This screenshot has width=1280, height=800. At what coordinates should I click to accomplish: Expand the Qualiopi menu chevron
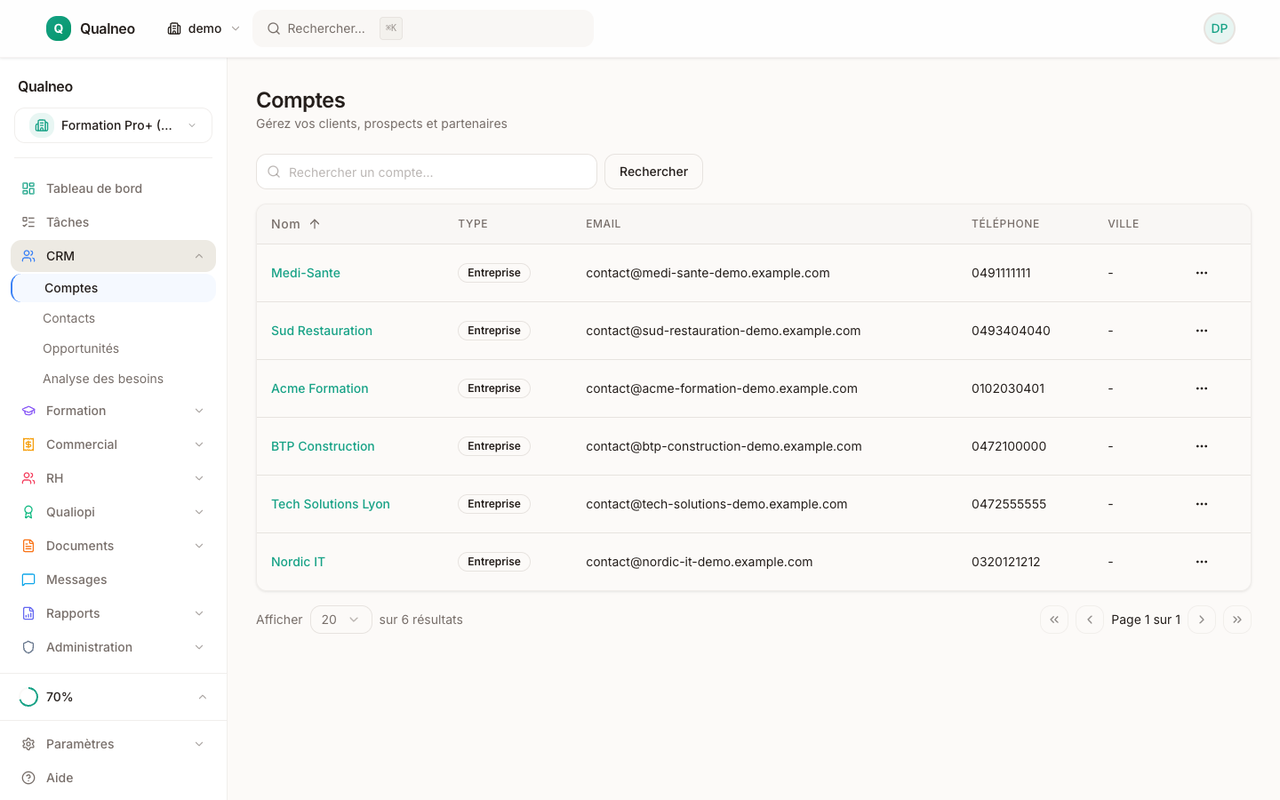pyautogui.click(x=199, y=512)
